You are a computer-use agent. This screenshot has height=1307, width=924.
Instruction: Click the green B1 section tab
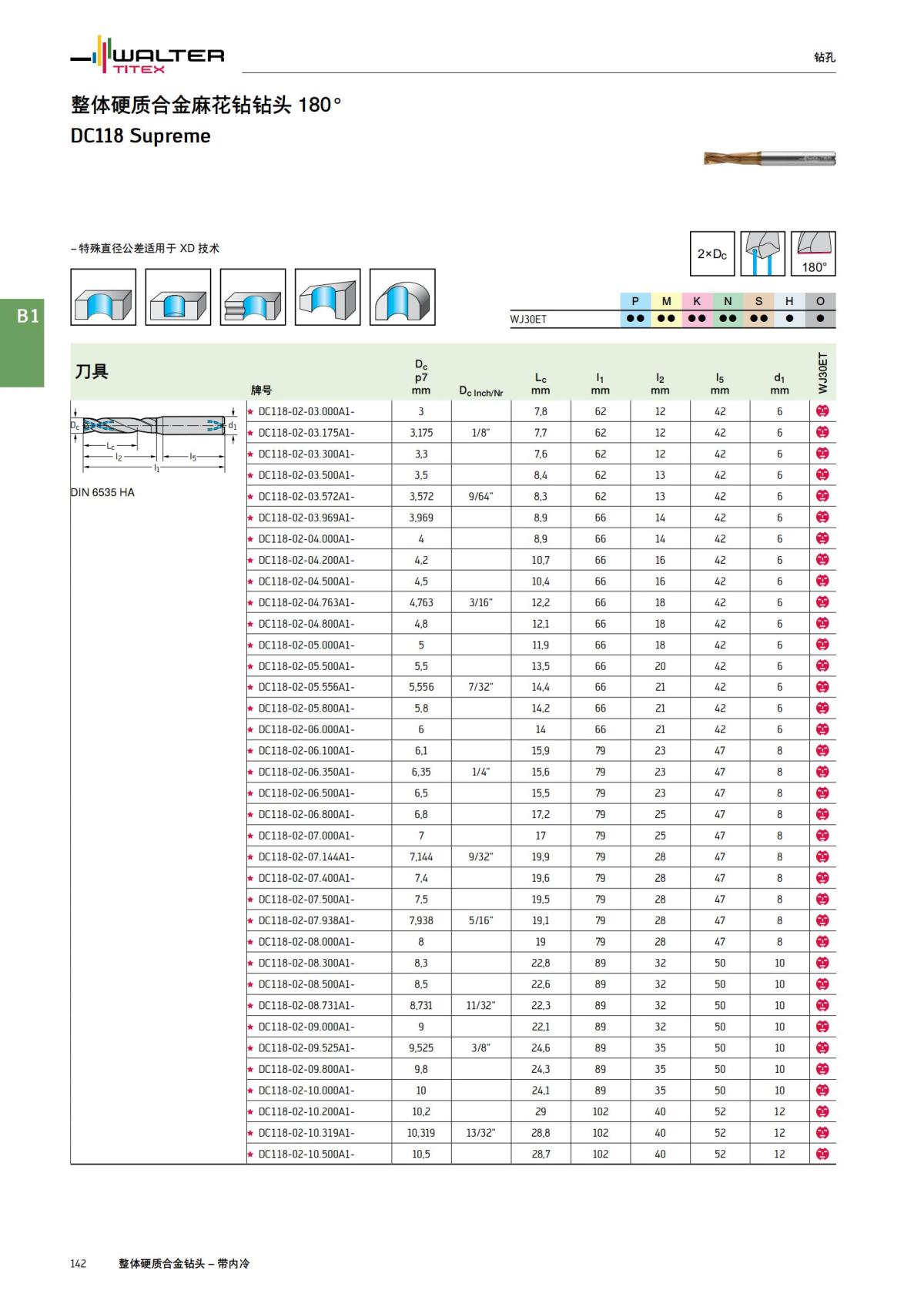click(x=22, y=343)
